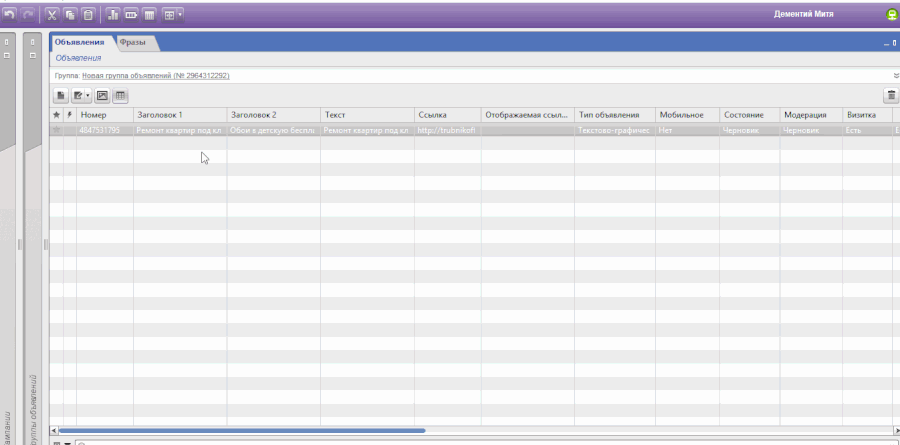This screenshot has width=900, height=445.
Task: Click the Redo arrow in the top toolbar
Action: (27, 15)
